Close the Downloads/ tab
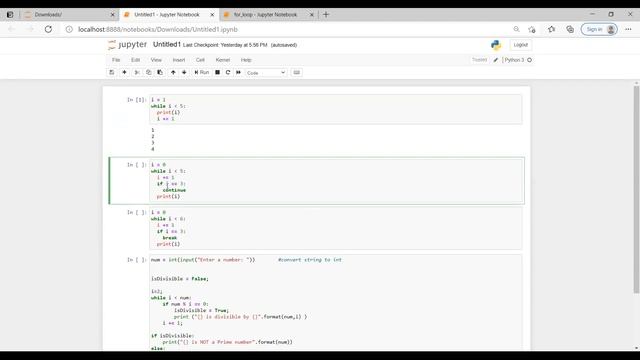 113,15
